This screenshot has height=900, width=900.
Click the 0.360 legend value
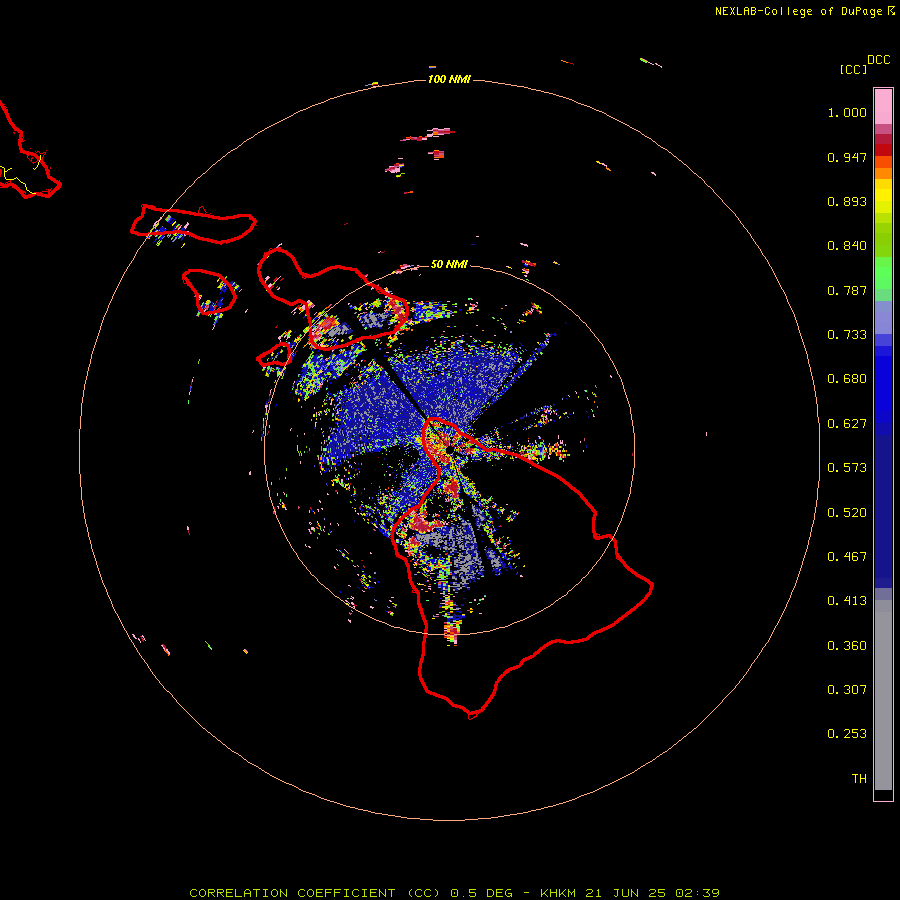[x=847, y=646]
